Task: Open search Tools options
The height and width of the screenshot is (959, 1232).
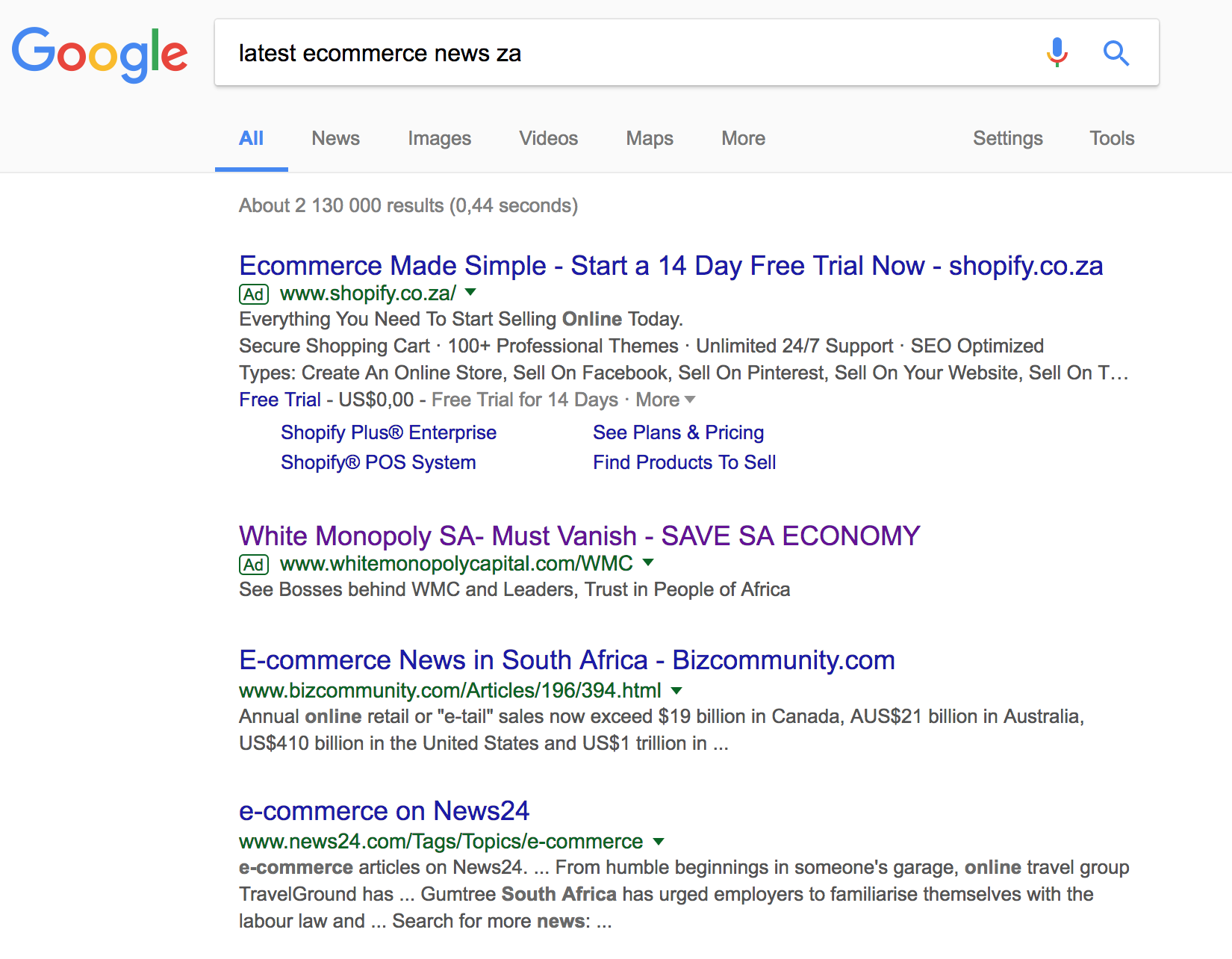Action: click(1112, 138)
